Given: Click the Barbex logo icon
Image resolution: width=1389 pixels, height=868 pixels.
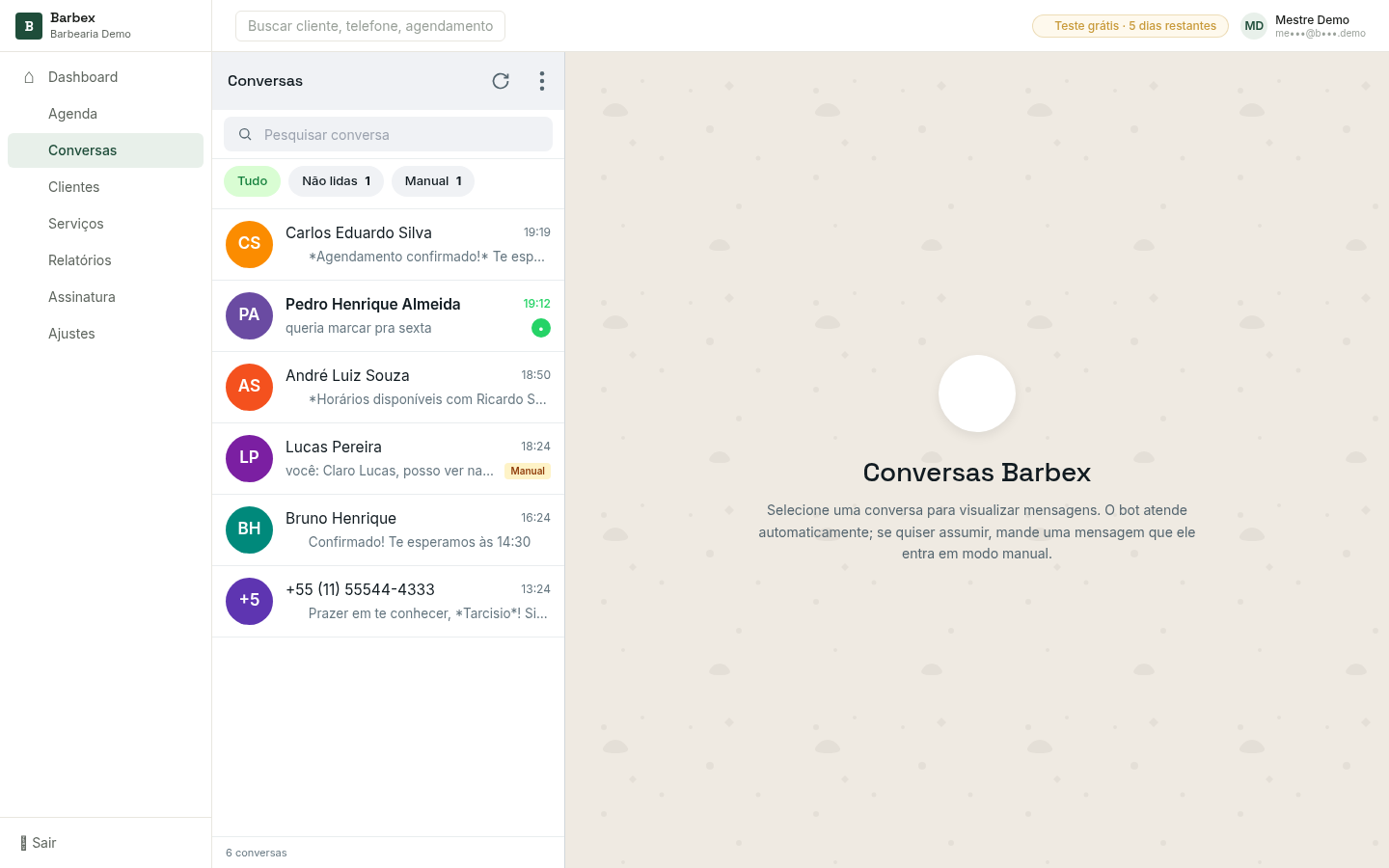Looking at the screenshot, I should [x=29, y=26].
